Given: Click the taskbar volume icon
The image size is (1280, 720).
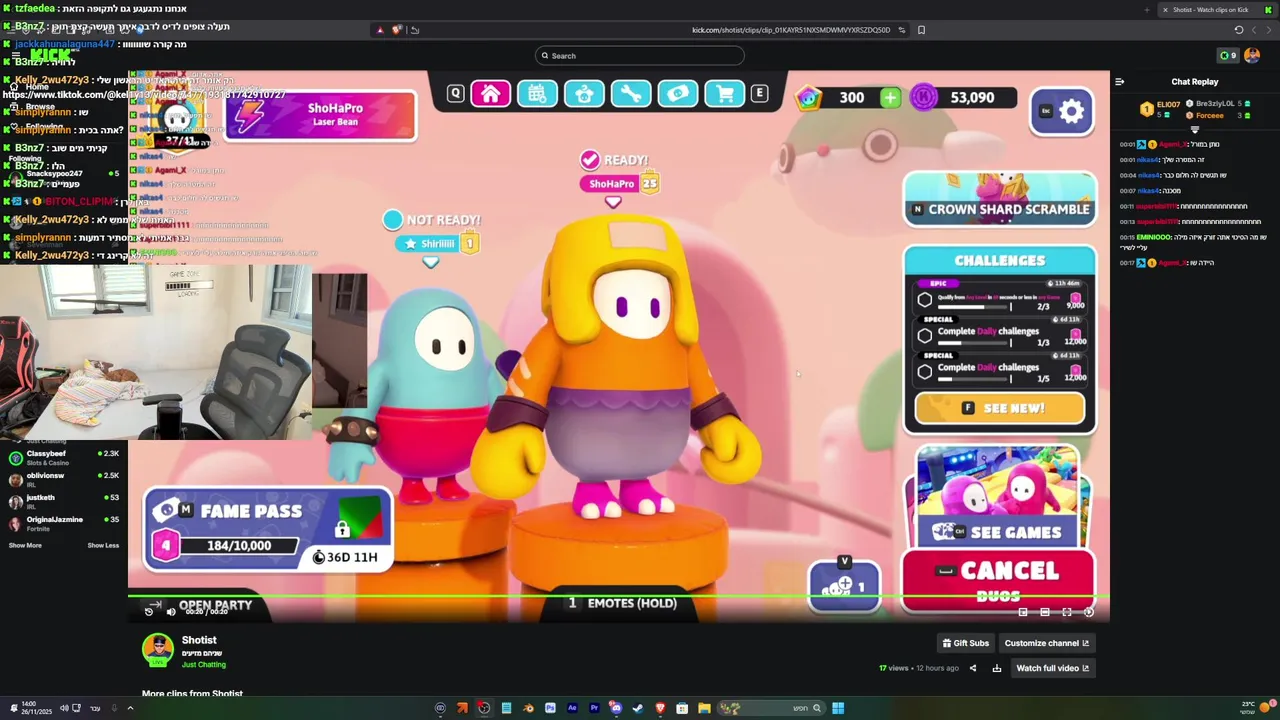Looking at the screenshot, I should click(x=63, y=708).
